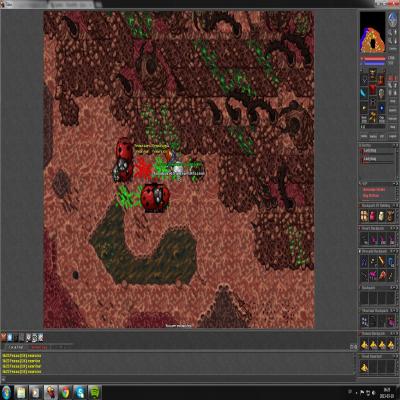The width and height of the screenshot is (400, 400).
Task: Open Spotify from the taskbar
Action: point(95,393)
